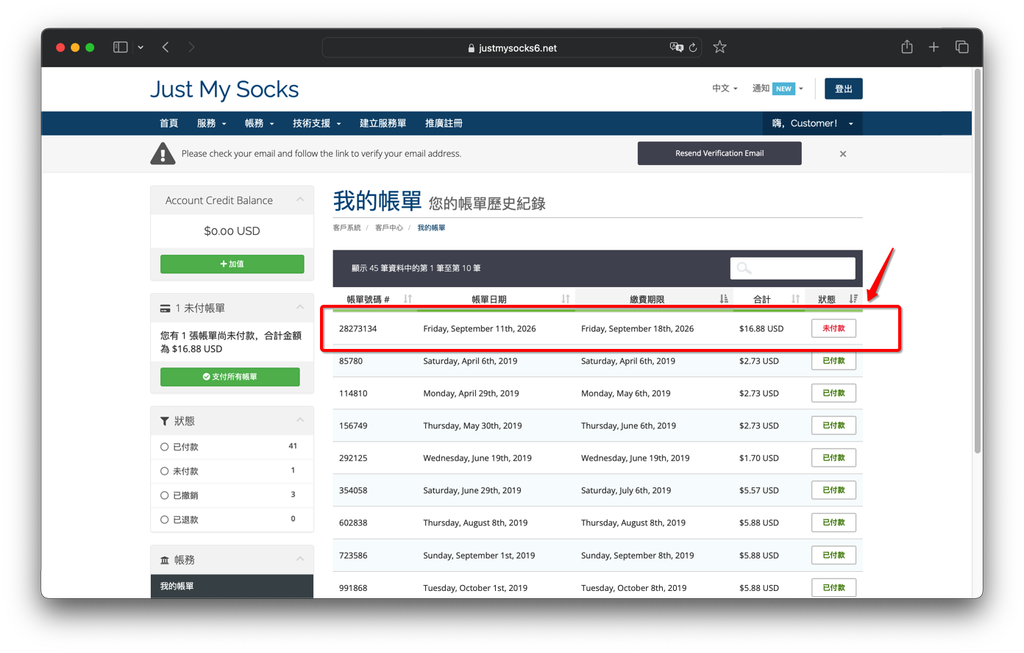1024x653 pixels.
Task: Click $16.88 USD total in first row
Action: (761, 328)
